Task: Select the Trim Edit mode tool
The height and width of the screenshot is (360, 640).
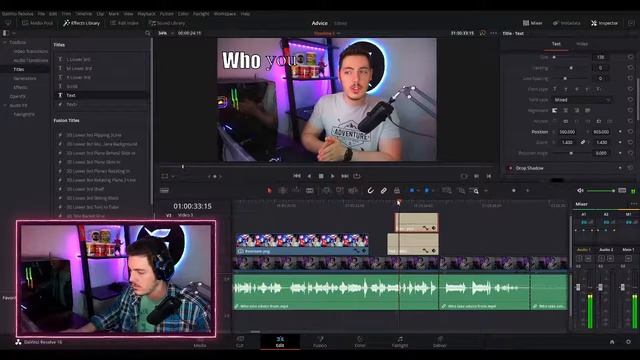Action: coord(282,191)
